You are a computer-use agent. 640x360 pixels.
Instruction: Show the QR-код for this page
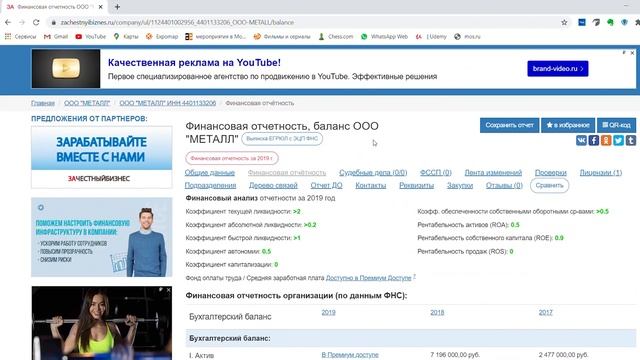point(616,125)
